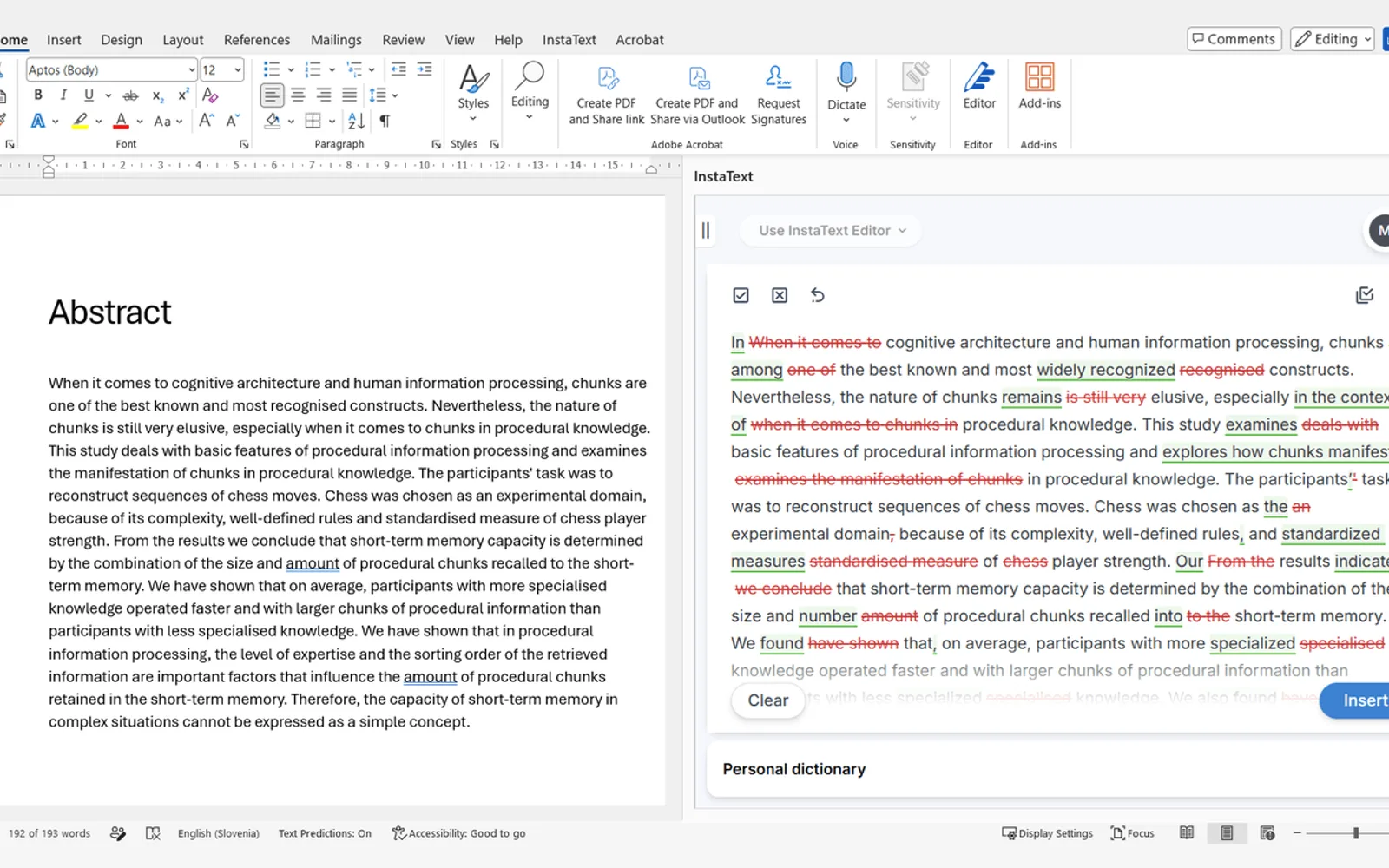Screen dimensions: 1389x868
Task: Open the InstaText tab
Action: [569, 40]
